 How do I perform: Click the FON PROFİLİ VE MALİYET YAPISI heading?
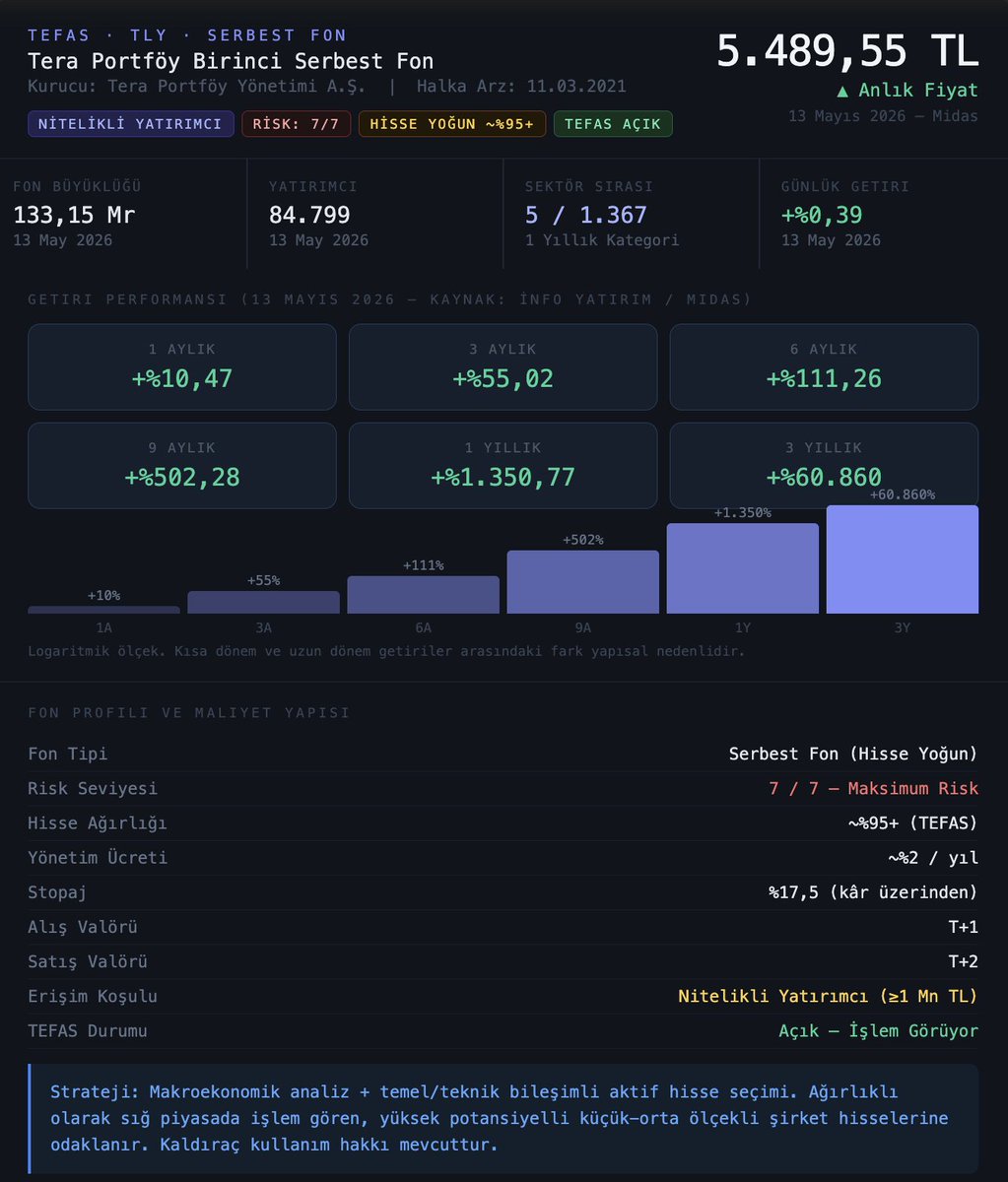(189, 712)
